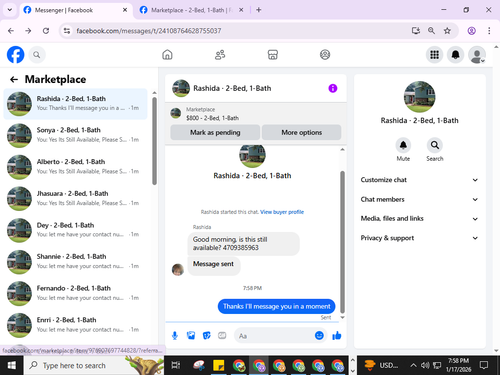Expand the Chat members section
The width and height of the screenshot is (500, 375).
click(419, 199)
